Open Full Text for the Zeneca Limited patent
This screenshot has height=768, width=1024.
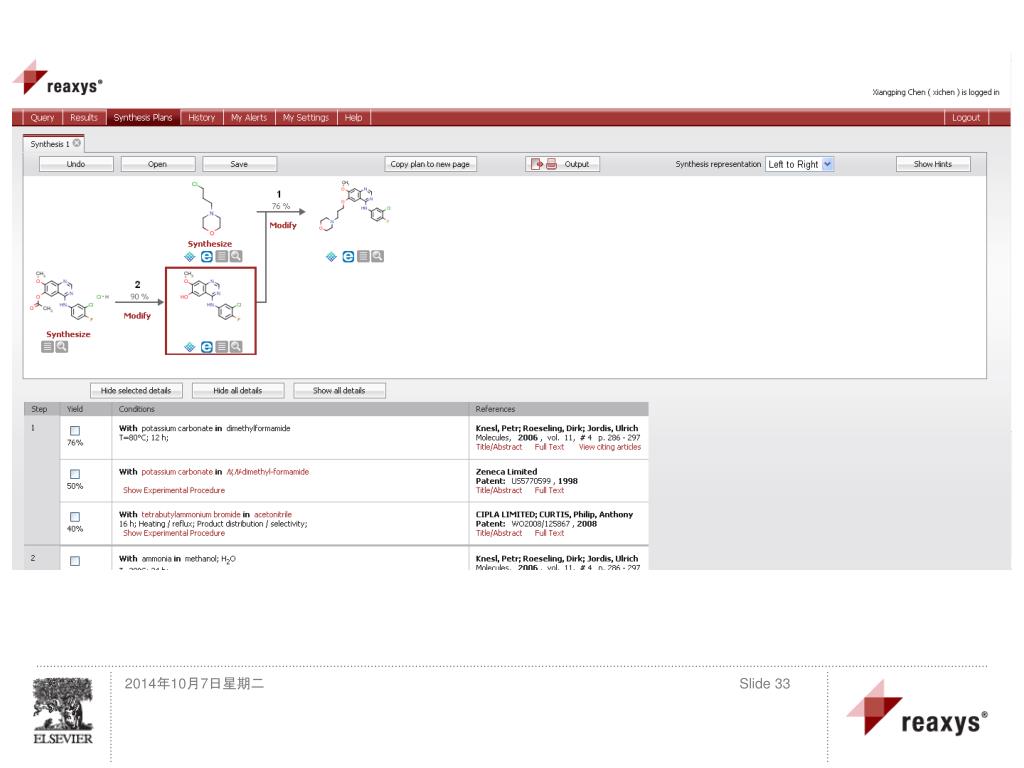pyautogui.click(x=549, y=490)
